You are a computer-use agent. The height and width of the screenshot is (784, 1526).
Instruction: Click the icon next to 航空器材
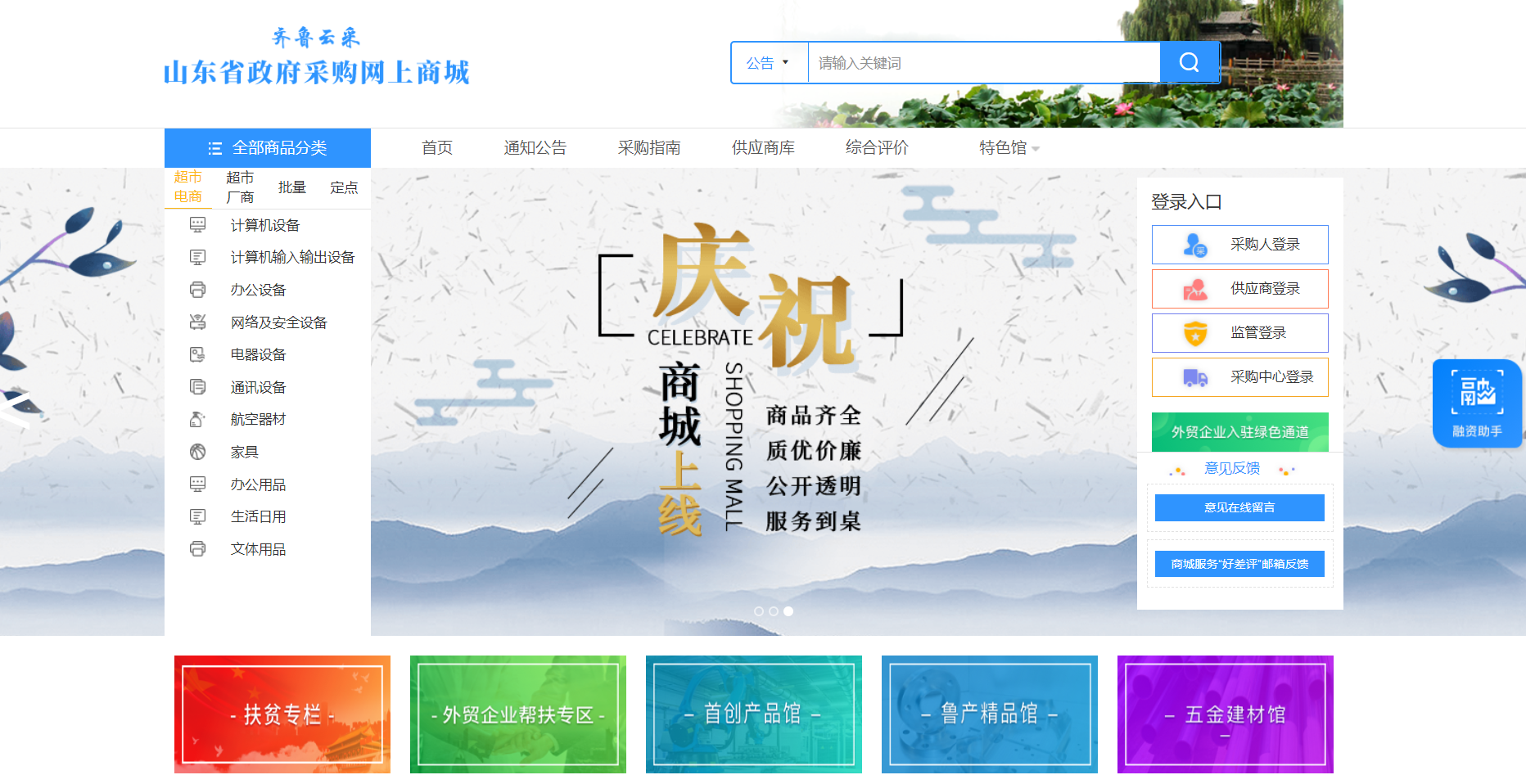pyautogui.click(x=197, y=419)
